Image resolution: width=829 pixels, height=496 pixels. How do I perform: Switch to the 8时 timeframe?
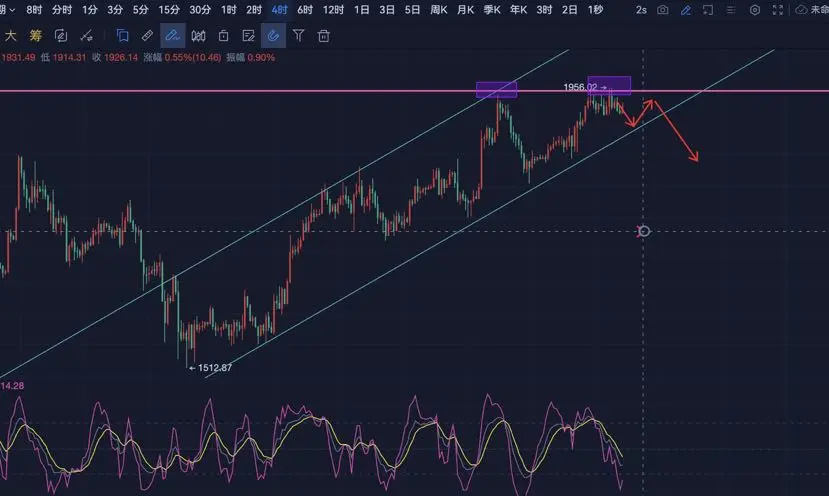coord(34,10)
